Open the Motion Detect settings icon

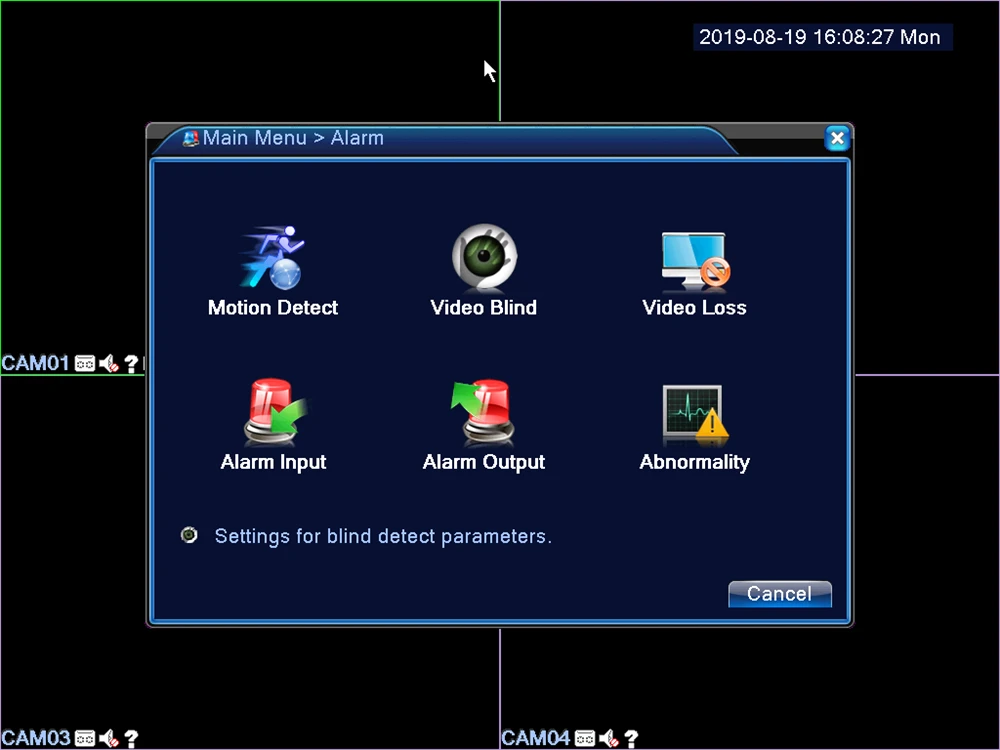tap(272, 257)
